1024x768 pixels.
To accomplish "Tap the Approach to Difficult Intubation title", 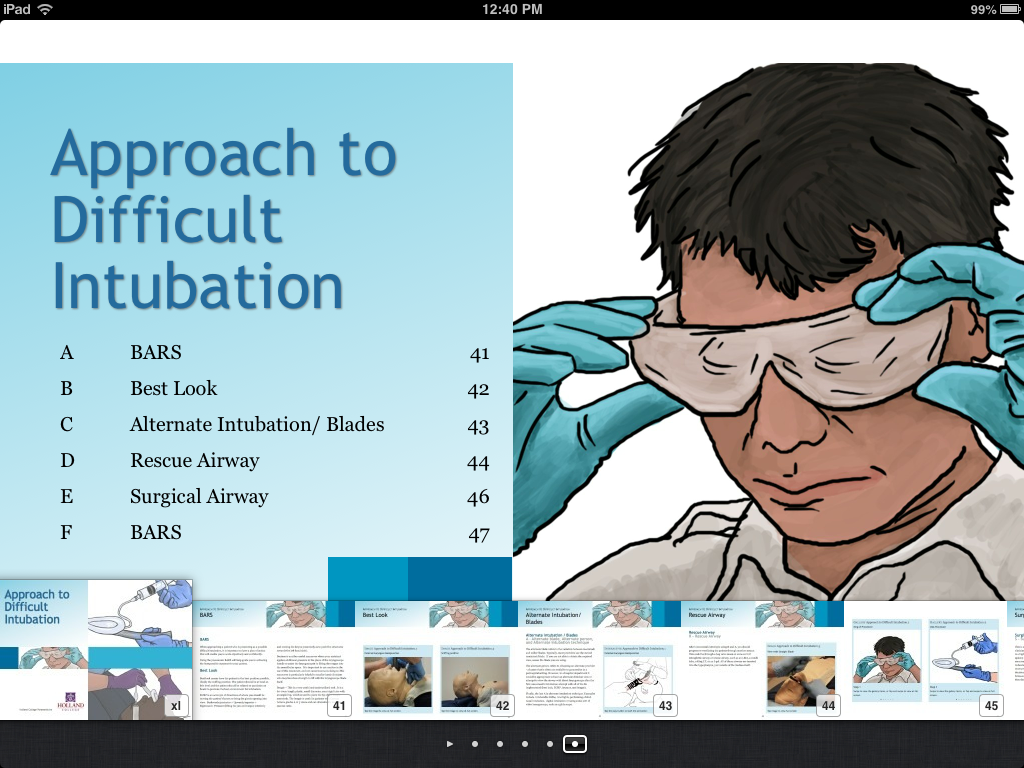I will pos(224,219).
